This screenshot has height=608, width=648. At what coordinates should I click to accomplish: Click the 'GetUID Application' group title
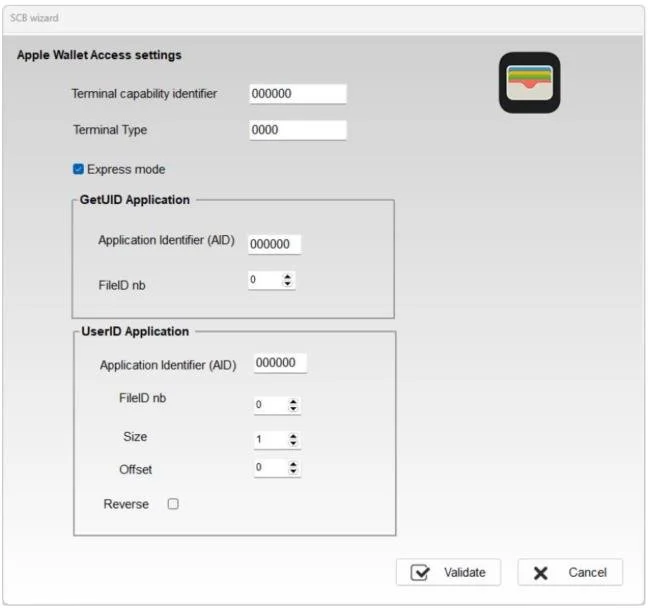tap(135, 200)
